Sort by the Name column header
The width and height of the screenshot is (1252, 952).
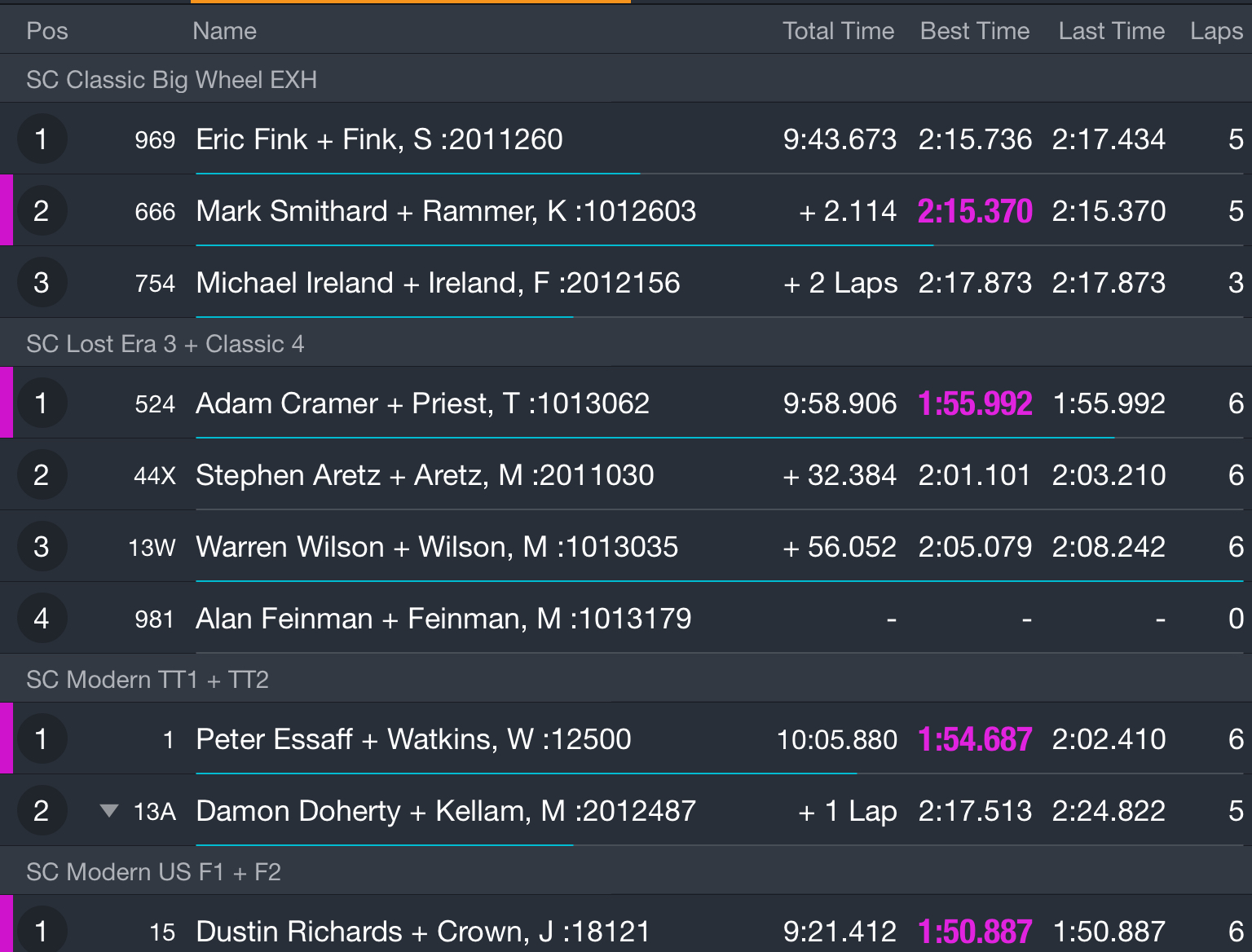(225, 31)
